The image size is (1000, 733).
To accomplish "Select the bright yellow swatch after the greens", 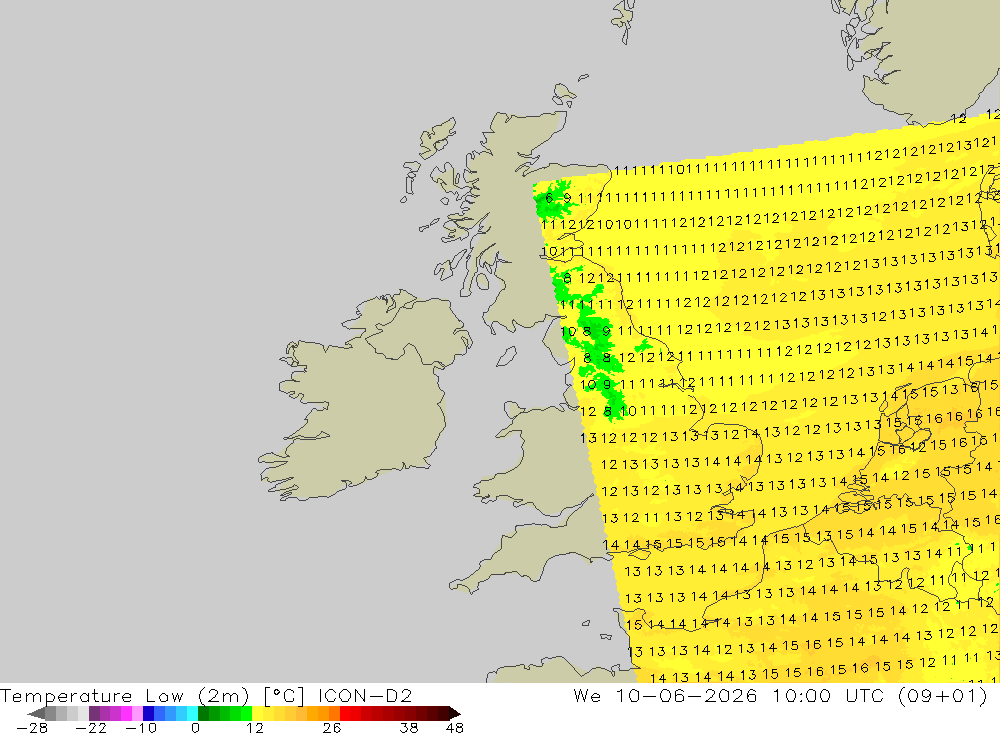I will pos(258,713).
